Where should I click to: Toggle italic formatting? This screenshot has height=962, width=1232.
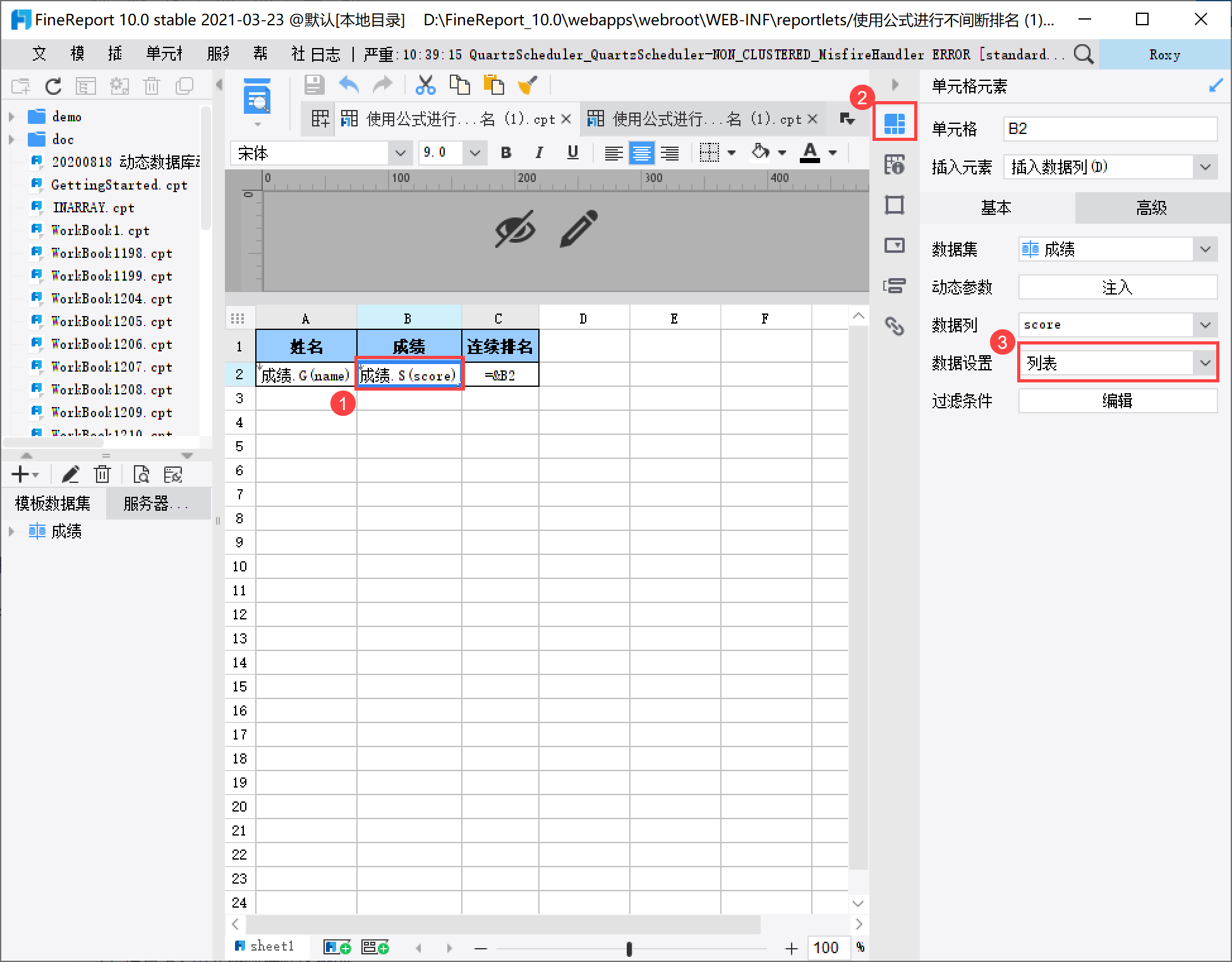(538, 152)
